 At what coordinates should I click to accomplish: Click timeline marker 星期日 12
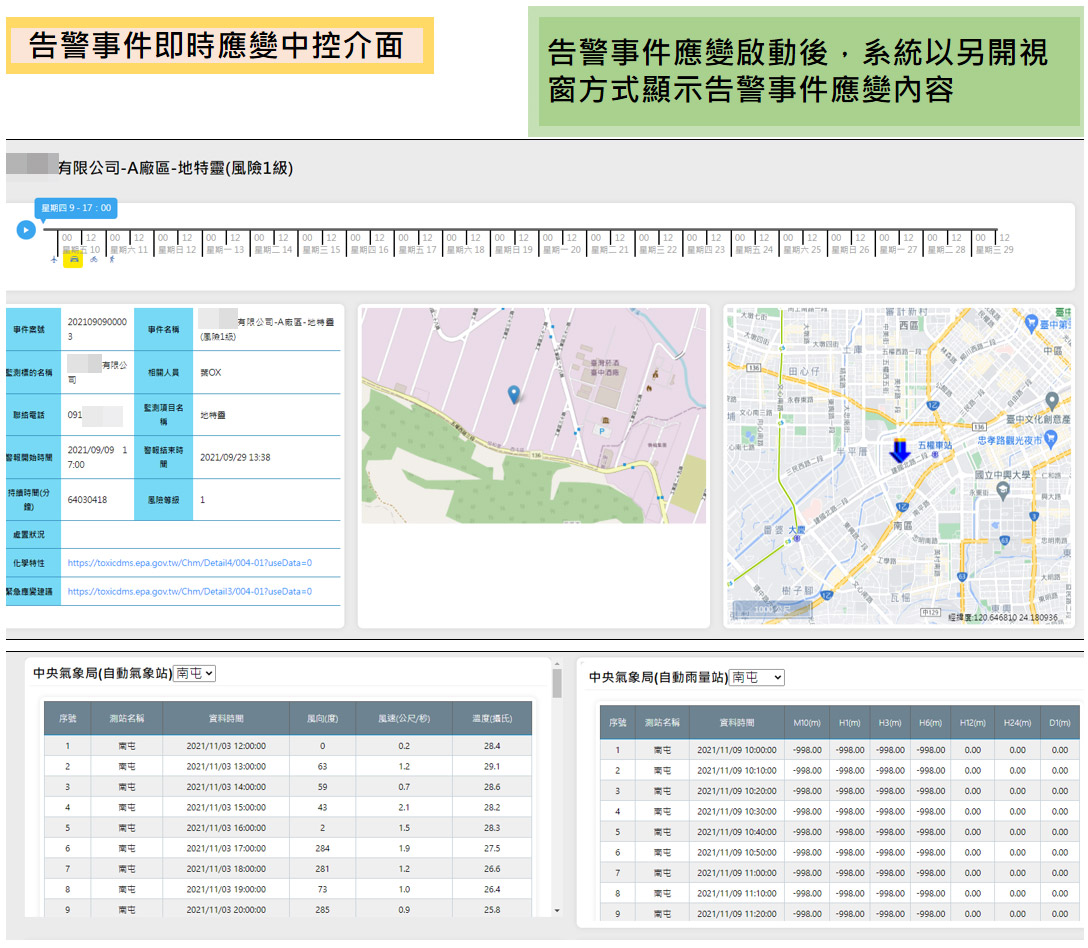tap(177, 250)
